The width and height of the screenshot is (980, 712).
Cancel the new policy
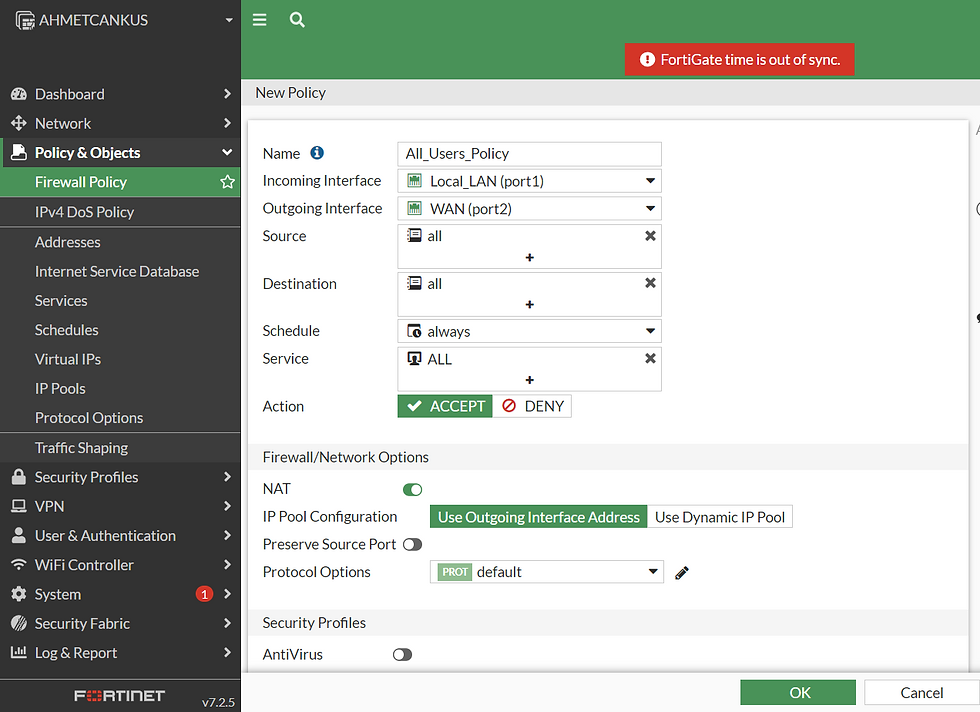pos(922,693)
